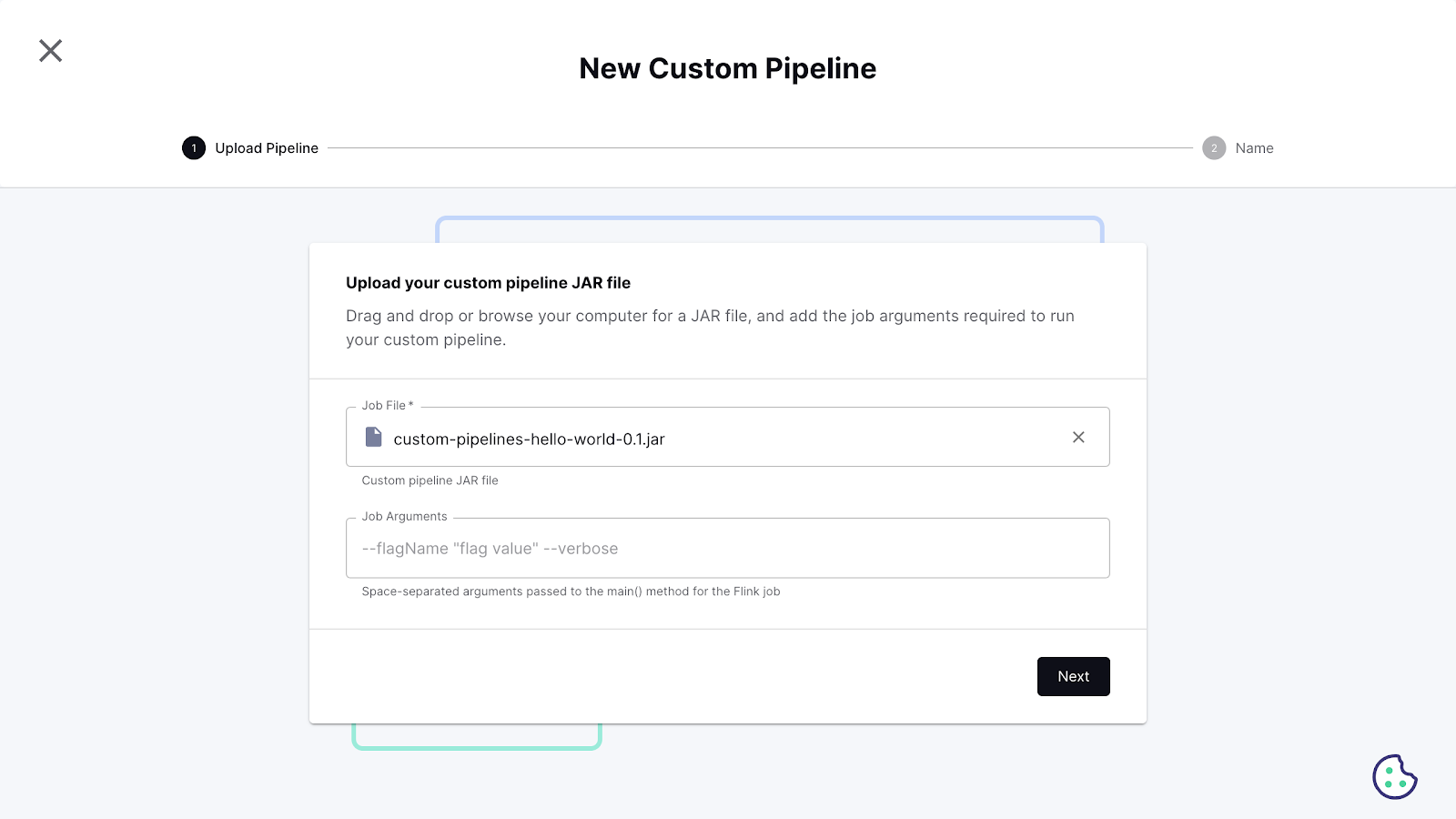Click the drag and drop instructions text
Screen dimensions: 1456x819
710,328
